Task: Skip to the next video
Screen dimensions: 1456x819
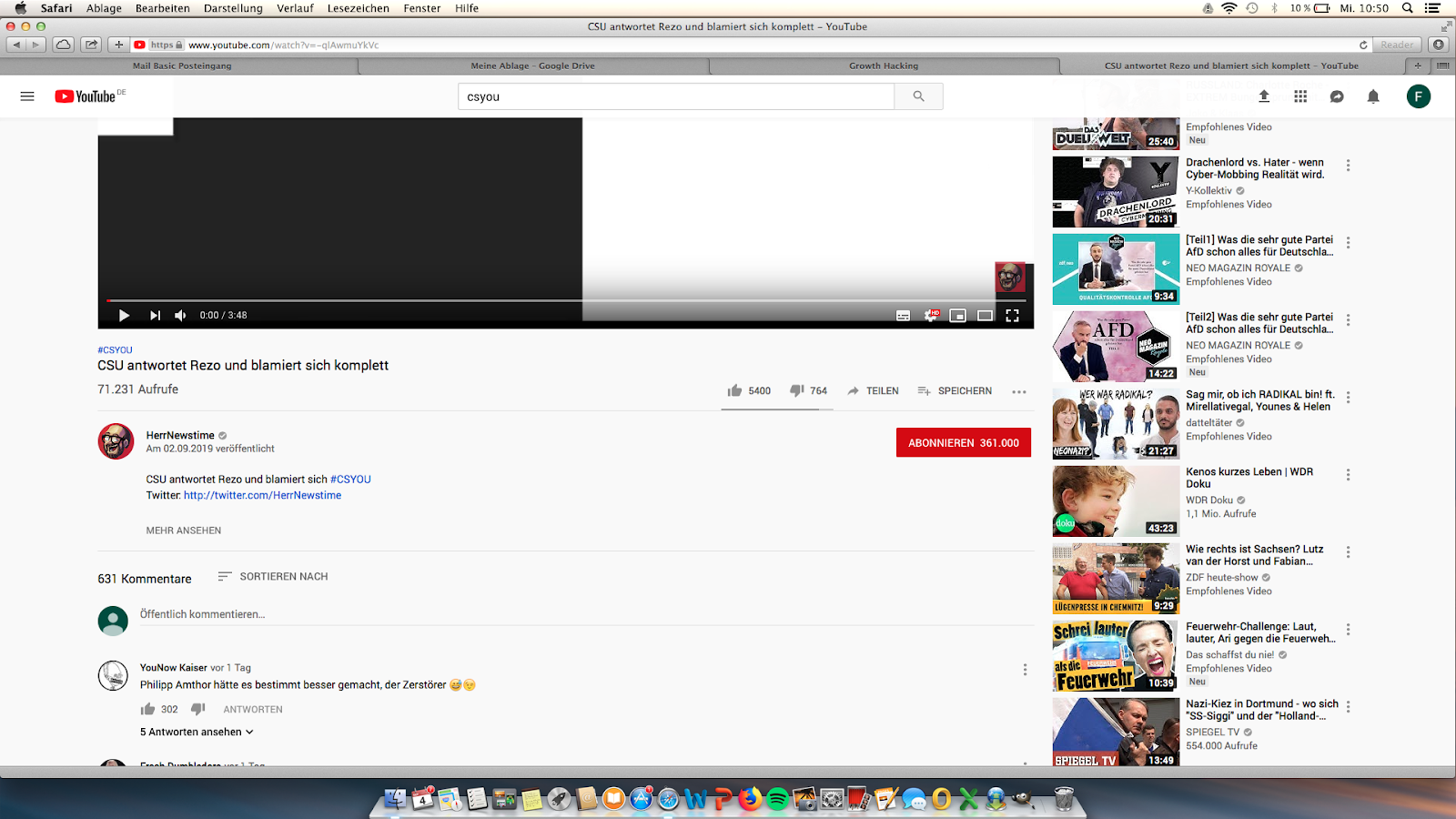Action: coord(155,316)
